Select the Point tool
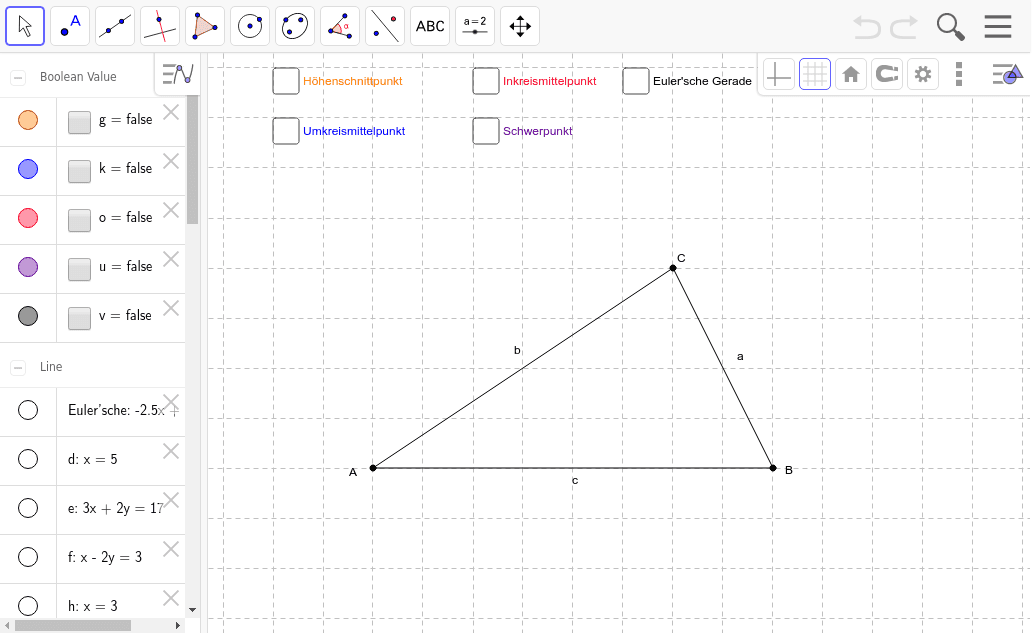Screen dimensions: 1032x635 tap(70, 26)
